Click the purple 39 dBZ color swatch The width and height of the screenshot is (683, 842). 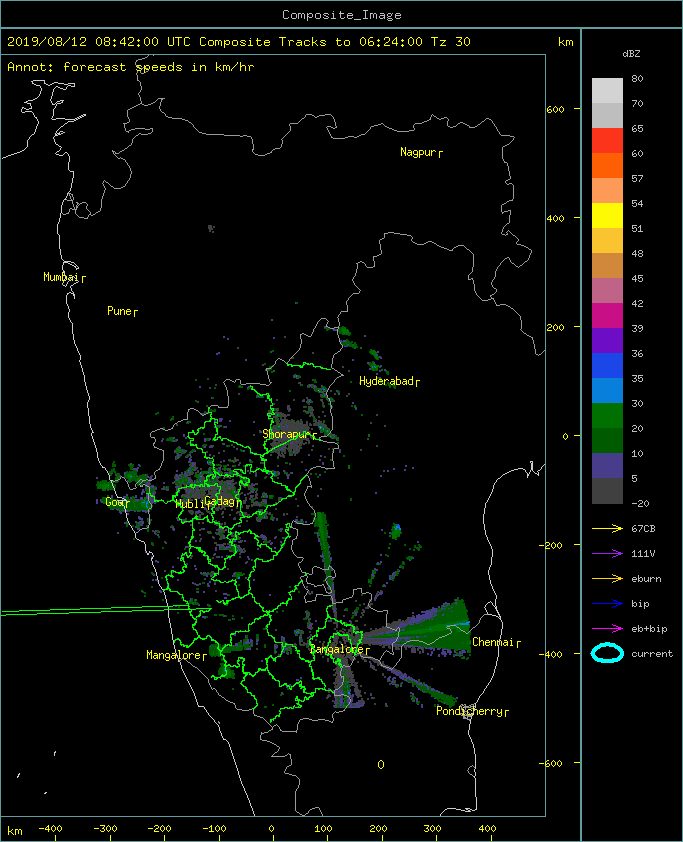click(x=607, y=340)
